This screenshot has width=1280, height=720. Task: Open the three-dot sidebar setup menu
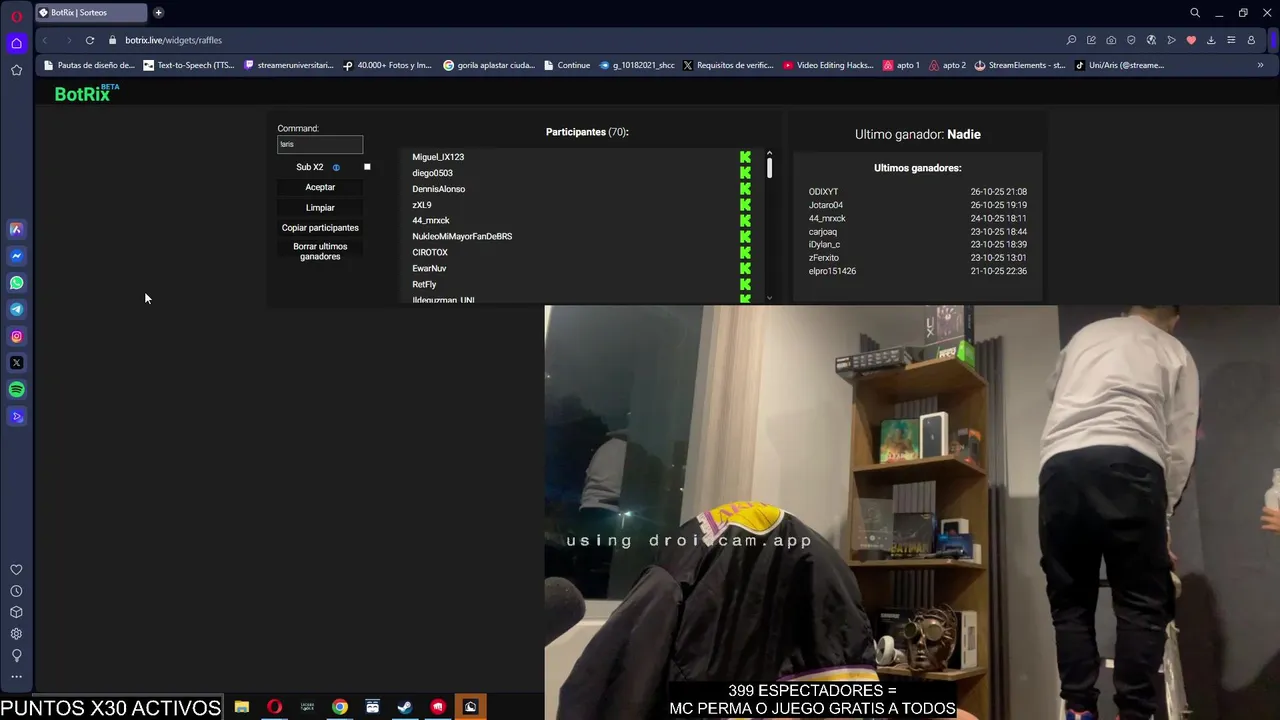pos(16,677)
